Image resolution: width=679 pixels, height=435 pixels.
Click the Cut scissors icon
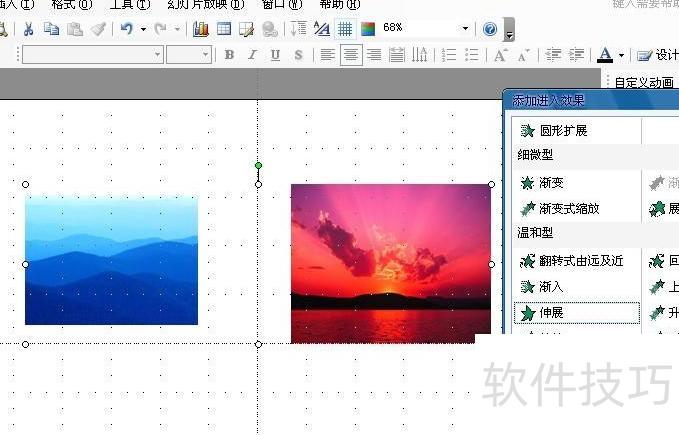click(x=28, y=29)
